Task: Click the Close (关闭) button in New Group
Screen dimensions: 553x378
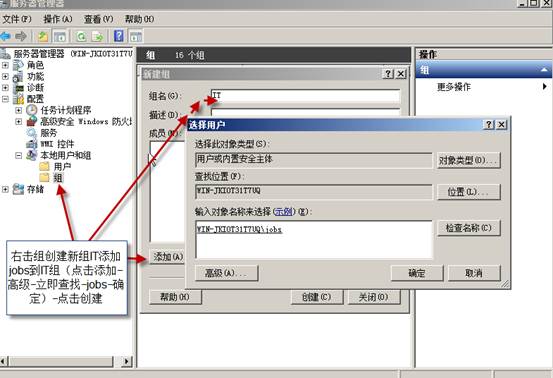Action: coord(374,297)
